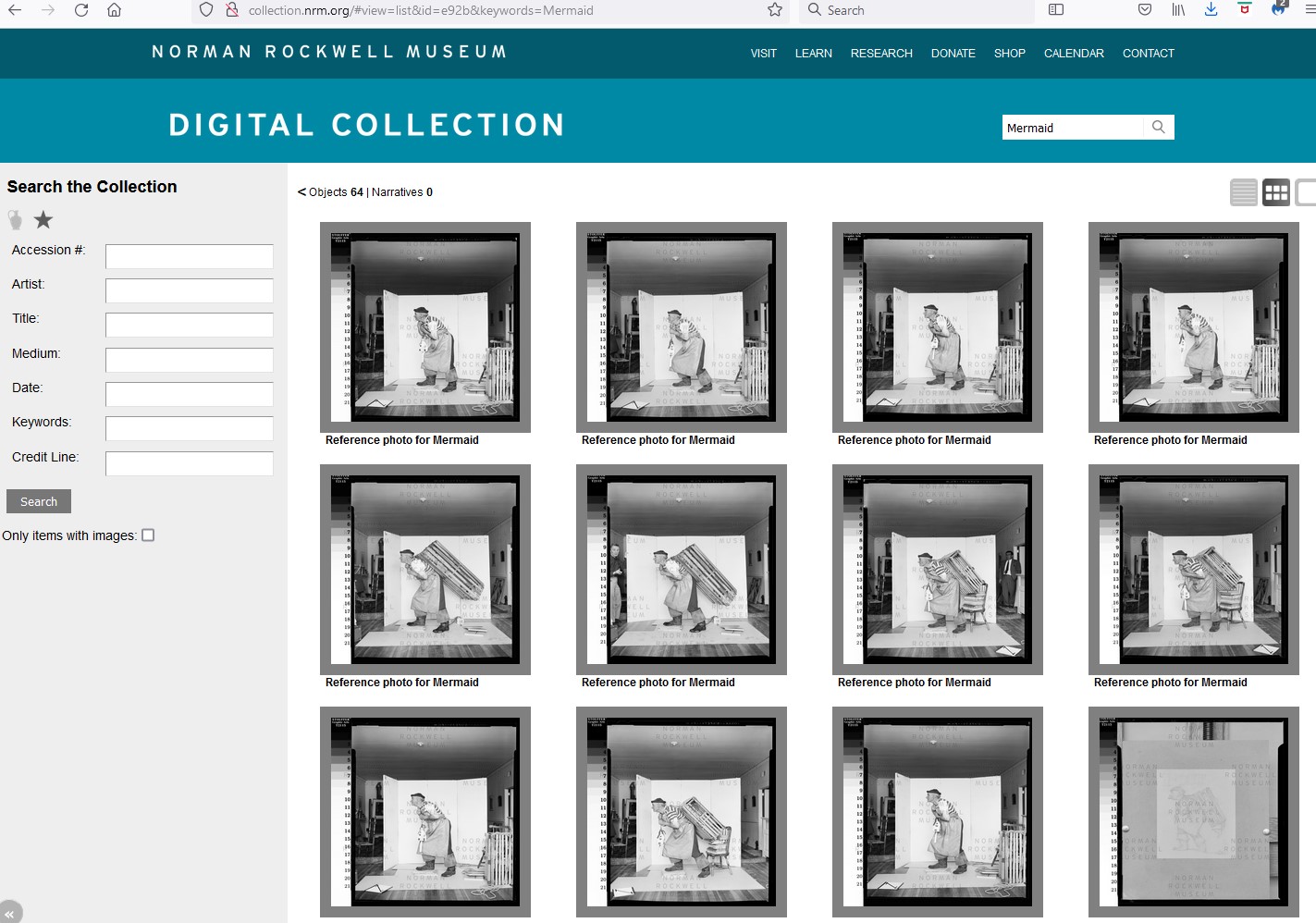Open the browser hamburger menu

pyautogui.click(x=1309, y=10)
